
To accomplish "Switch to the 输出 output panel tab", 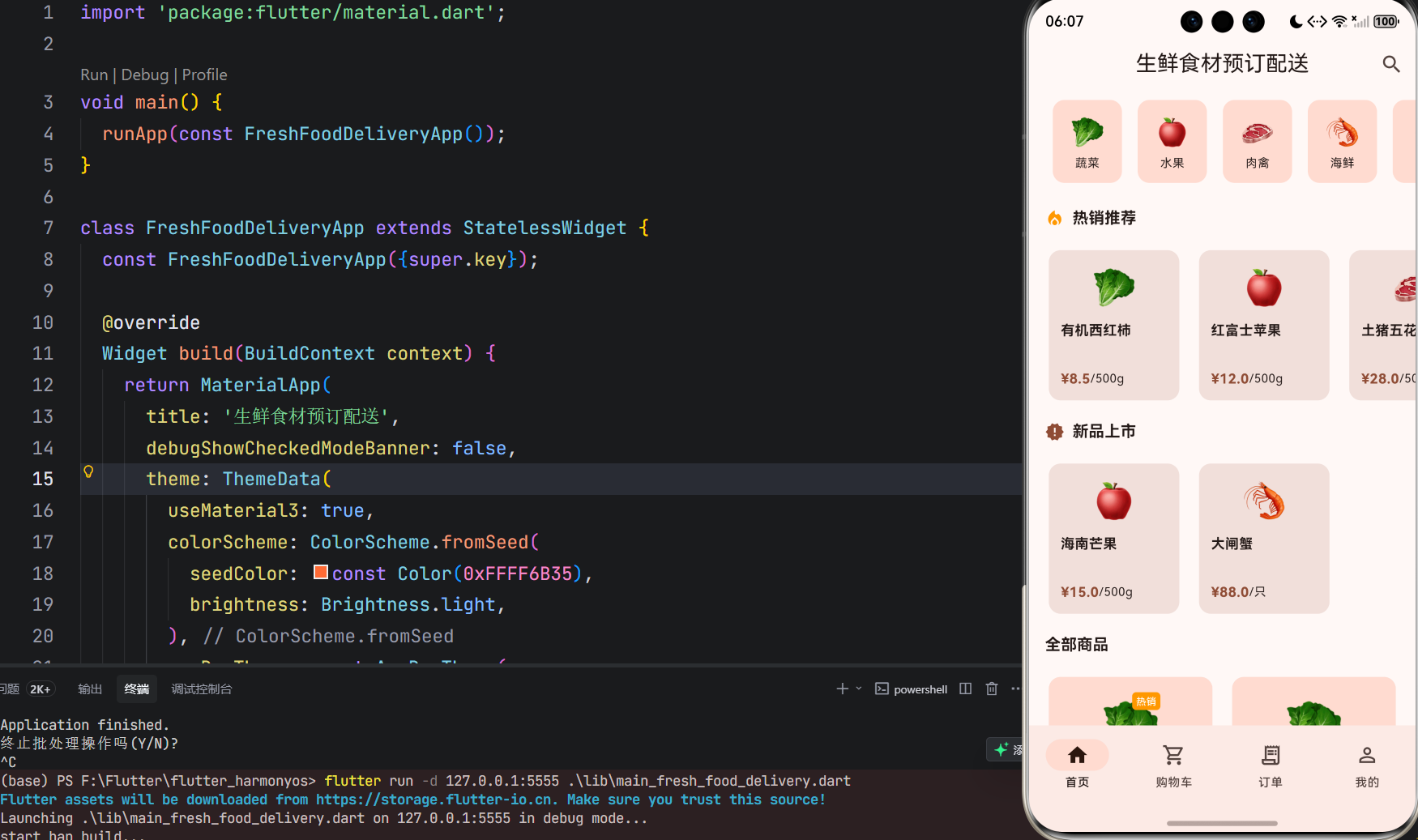I will click(x=90, y=689).
